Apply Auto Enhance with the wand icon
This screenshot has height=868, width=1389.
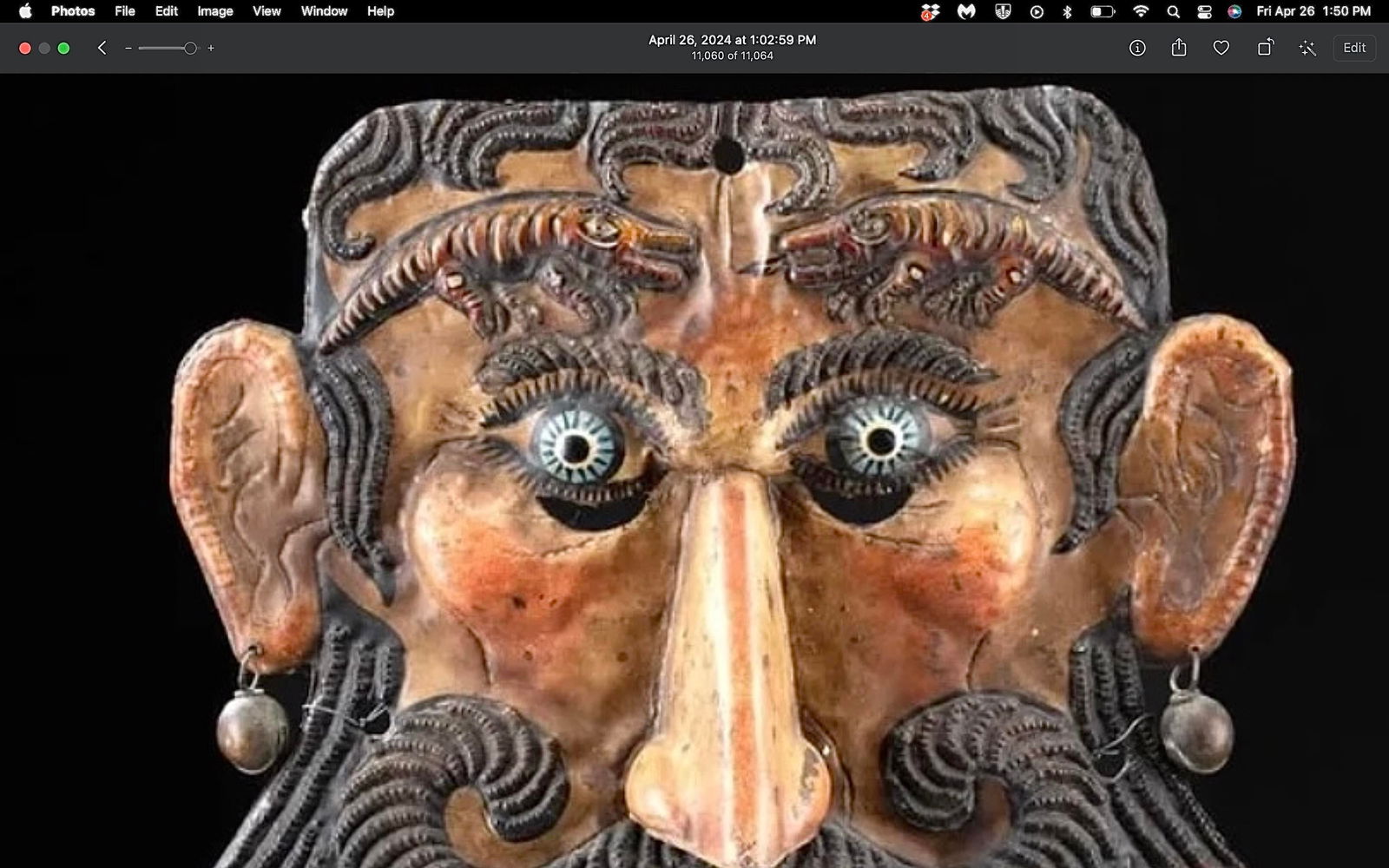pyautogui.click(x=1307, y=48)
